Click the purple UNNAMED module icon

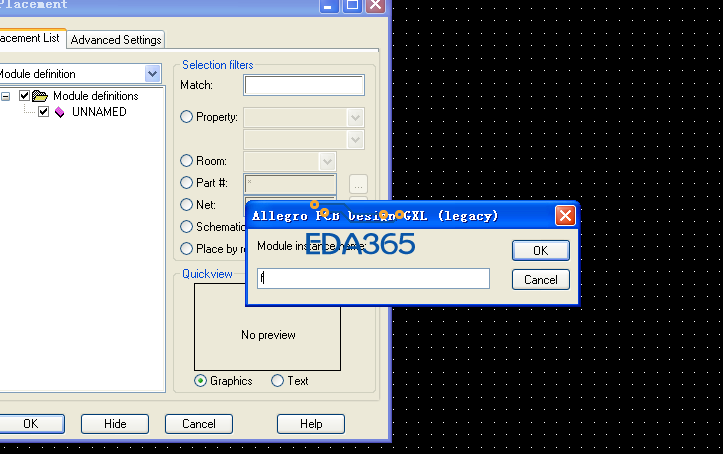pos(59,112)
